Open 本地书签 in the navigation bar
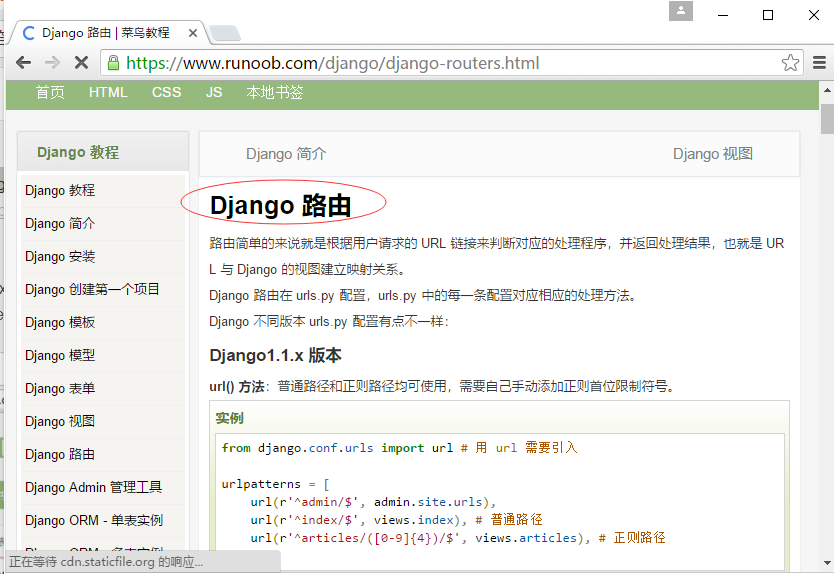The height and width of the screenshot is (574, 834). (274, 93)
